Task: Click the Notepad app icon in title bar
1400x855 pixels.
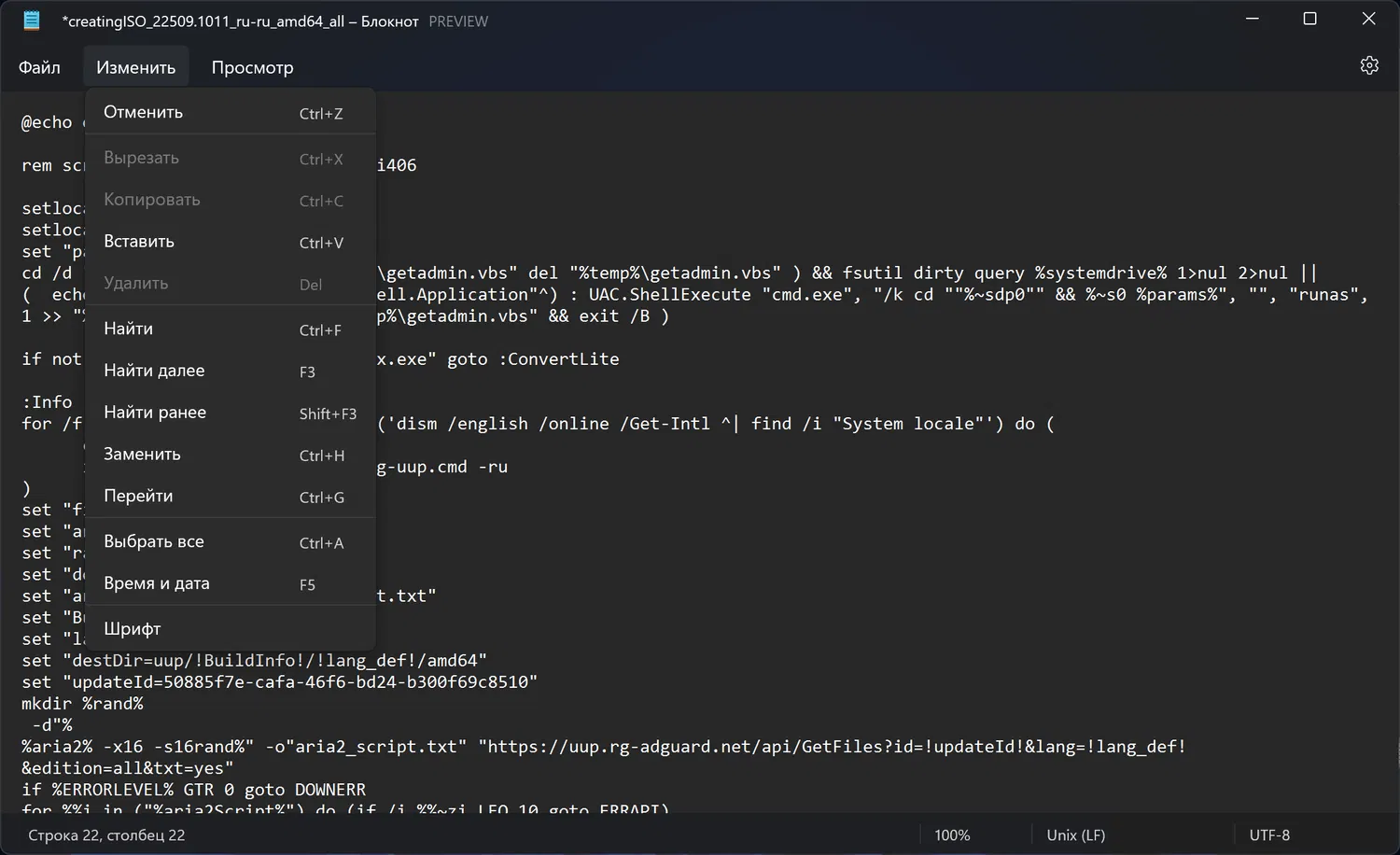Action: 32,21
